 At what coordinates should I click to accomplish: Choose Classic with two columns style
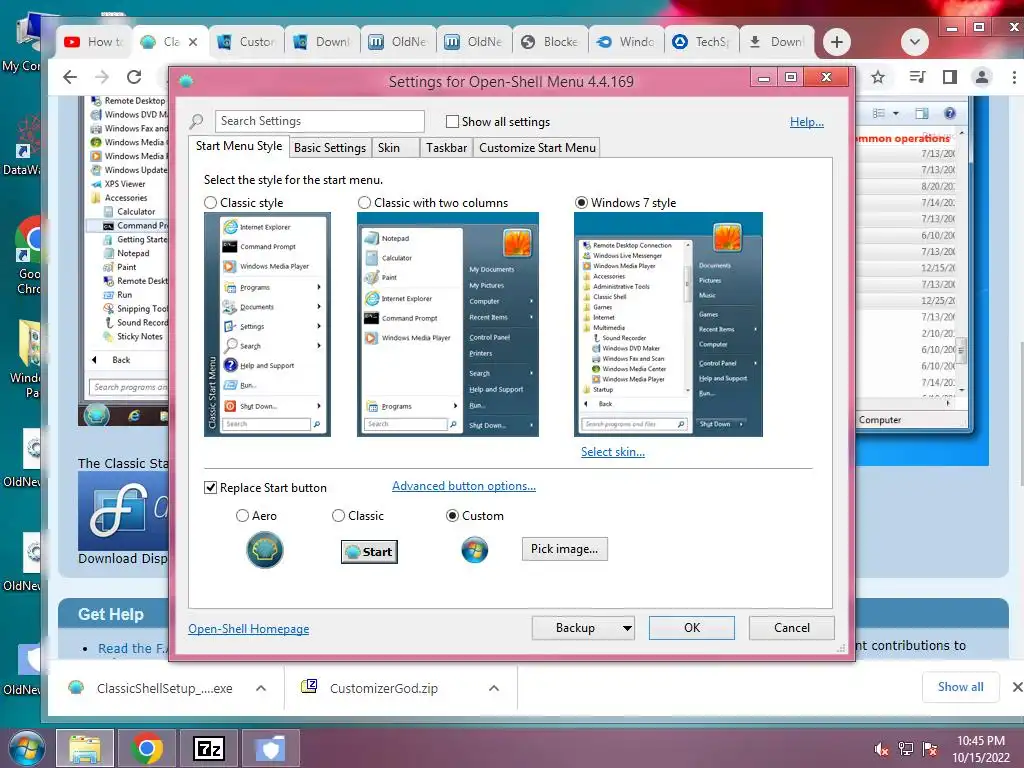(x=364, y=203)
